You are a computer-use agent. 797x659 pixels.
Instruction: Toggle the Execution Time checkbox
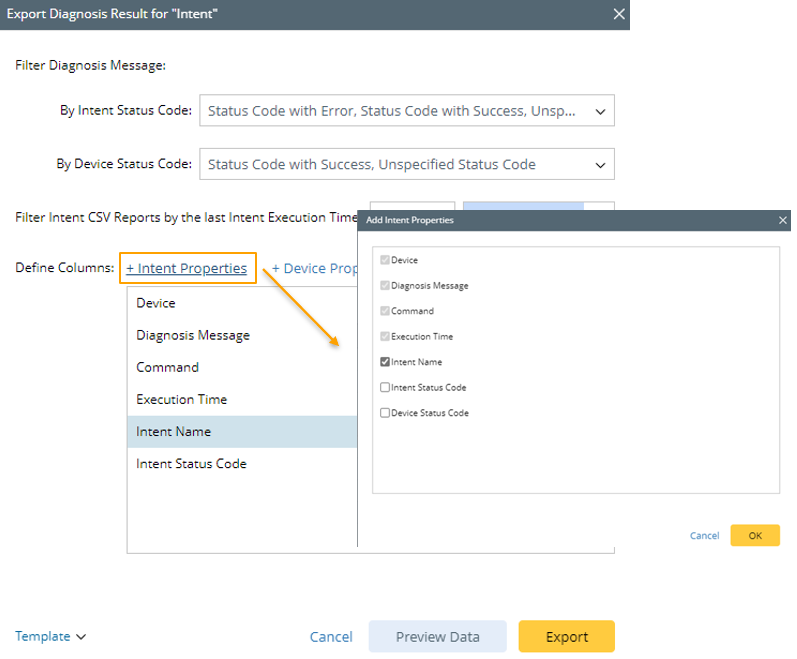tap(386, 337)
